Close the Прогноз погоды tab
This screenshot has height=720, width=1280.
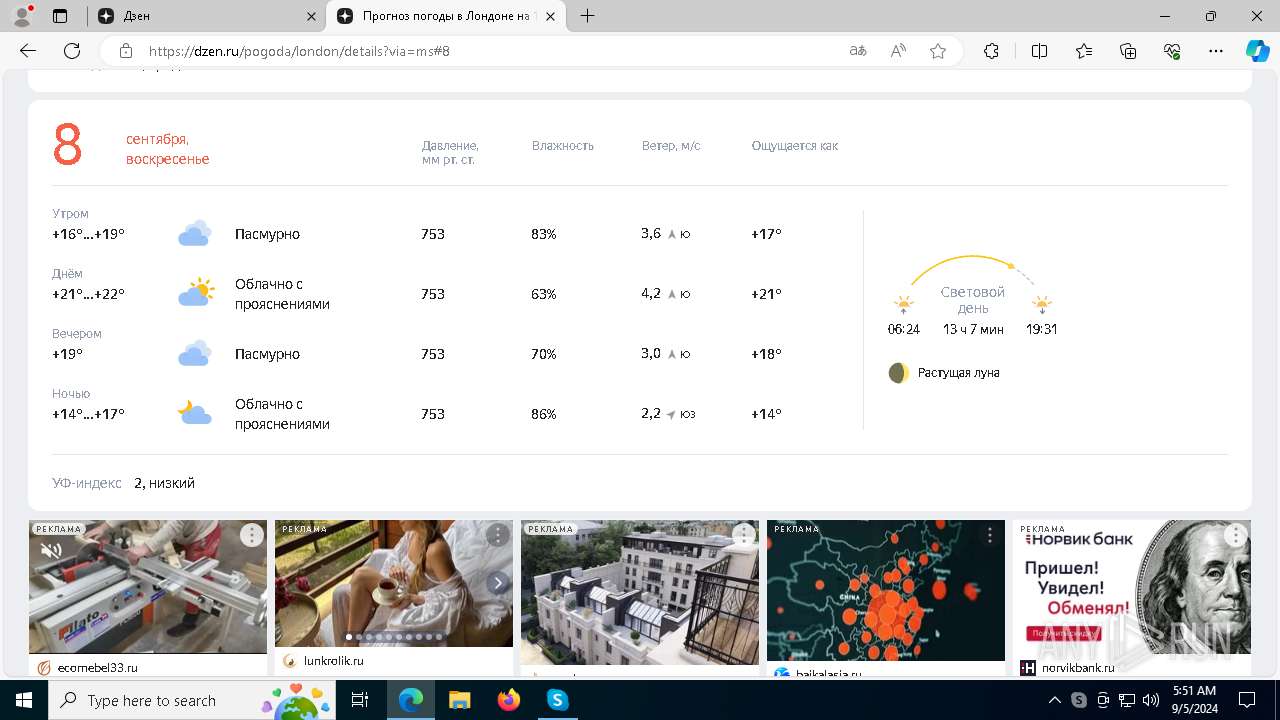pos(551,16)
